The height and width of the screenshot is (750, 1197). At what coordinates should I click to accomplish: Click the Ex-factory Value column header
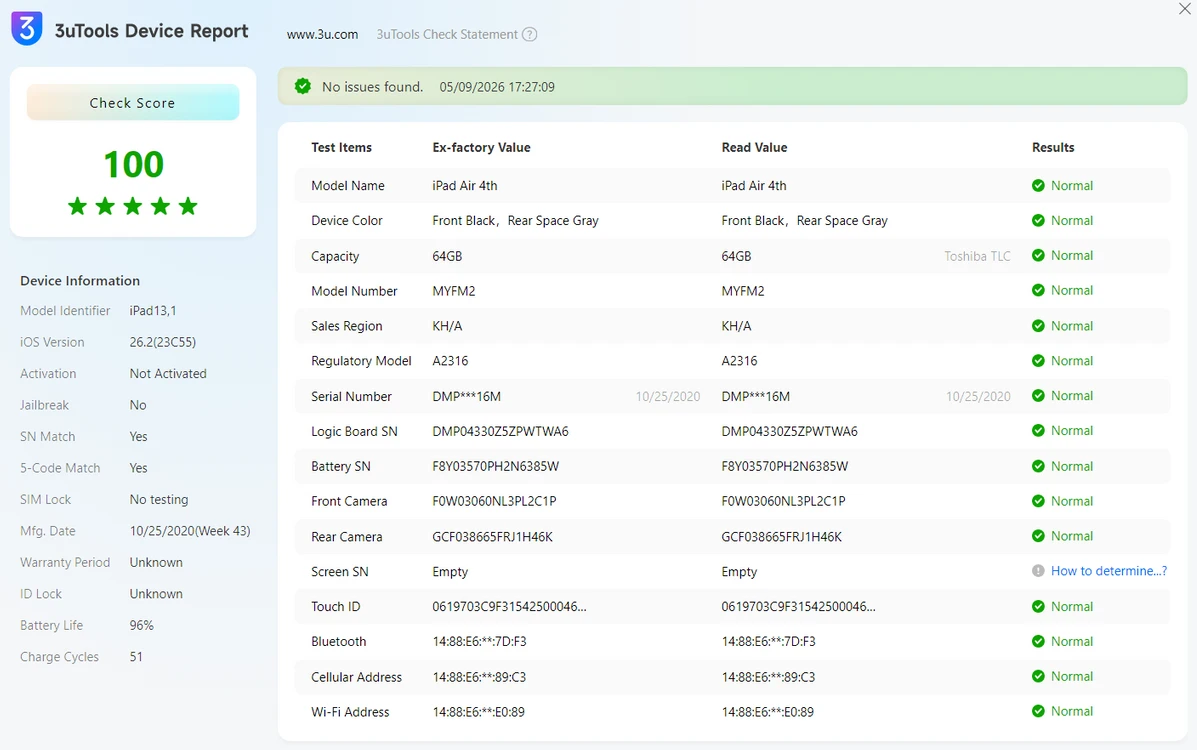click(481, 147)
